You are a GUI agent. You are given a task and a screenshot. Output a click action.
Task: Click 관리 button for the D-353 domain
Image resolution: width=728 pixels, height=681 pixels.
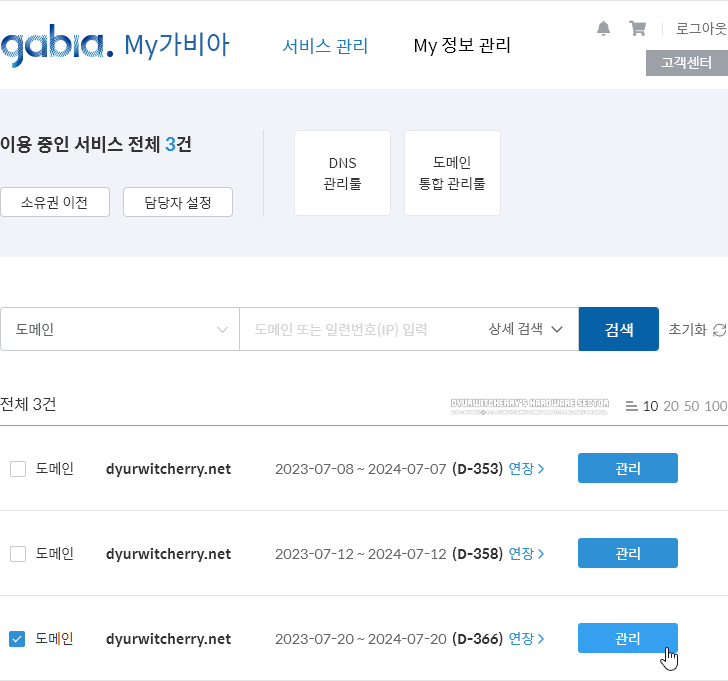point(628,468)
